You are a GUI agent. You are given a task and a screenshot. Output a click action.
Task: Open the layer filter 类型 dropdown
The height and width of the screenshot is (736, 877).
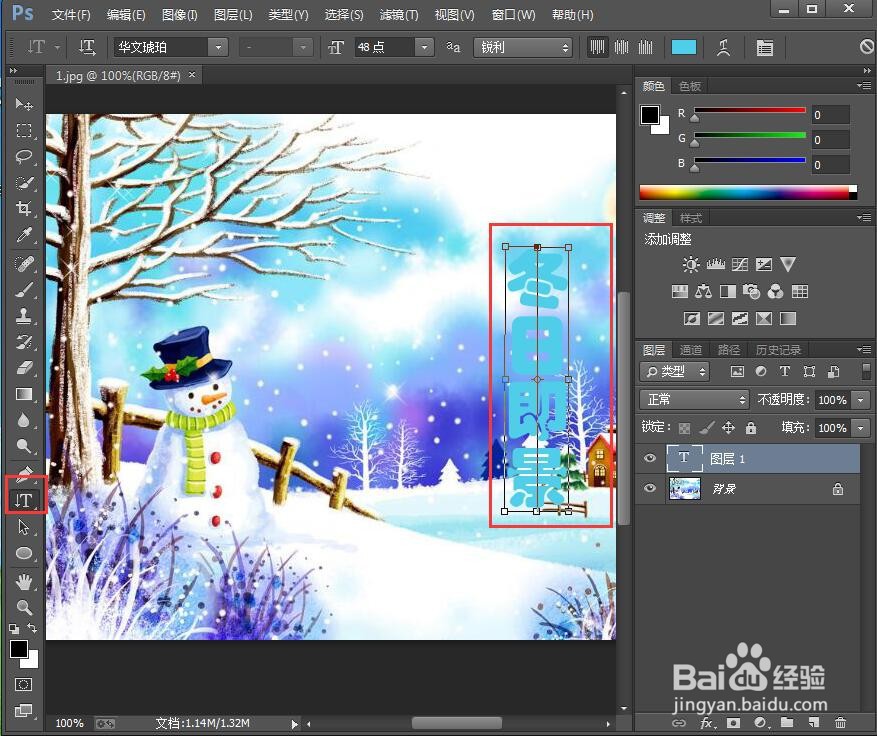point(675,371)
